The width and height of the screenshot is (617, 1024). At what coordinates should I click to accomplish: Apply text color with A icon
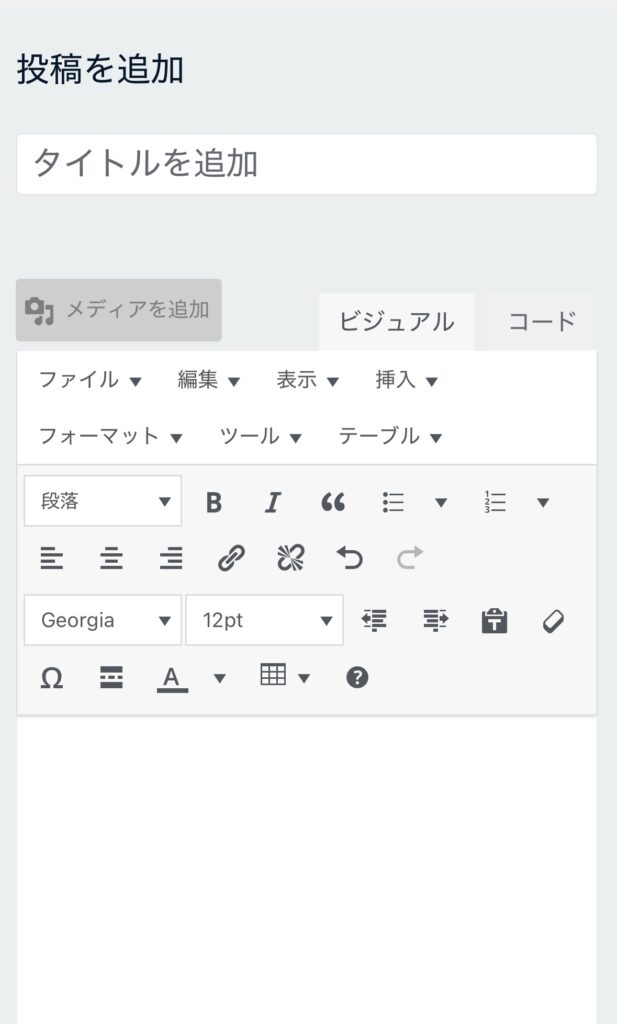coord(172,678)
